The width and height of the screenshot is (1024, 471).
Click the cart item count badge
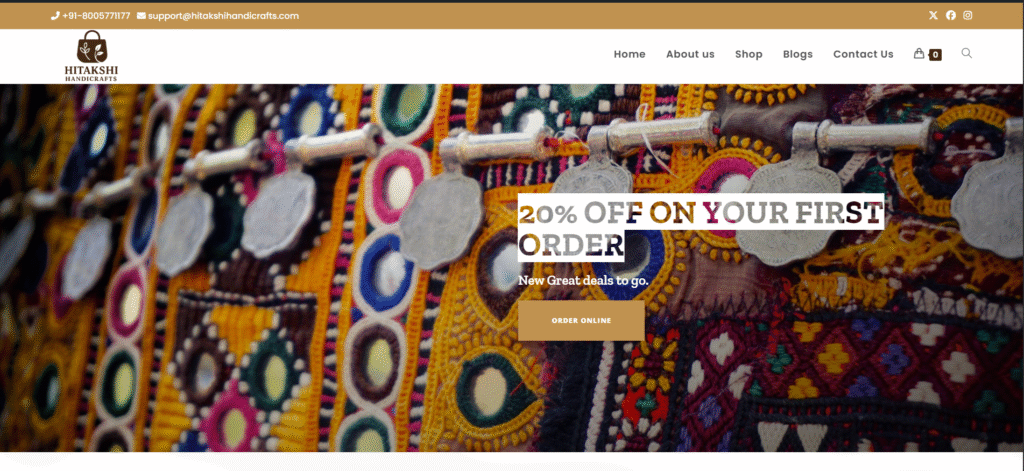tap(935, 56)
